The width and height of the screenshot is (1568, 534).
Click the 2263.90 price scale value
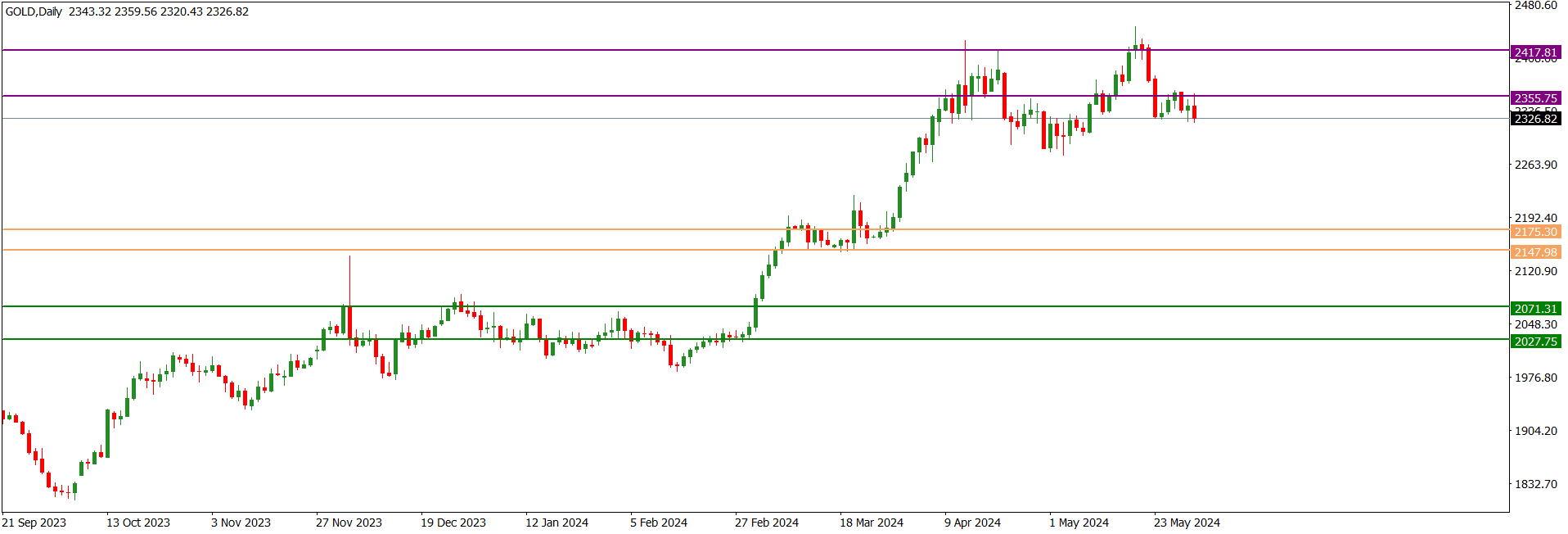(1535, 165)
